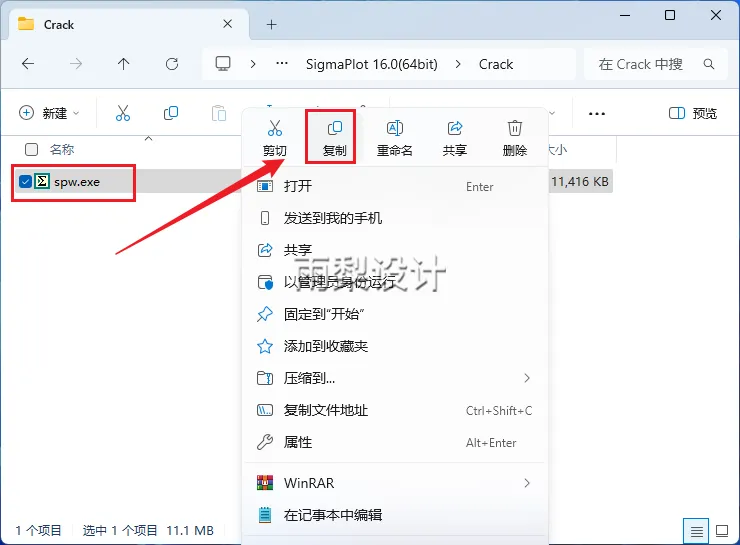The image size is (740, 545).
Task: Toggle the select-all checkbox by 名称
Action: pos(31,150)
